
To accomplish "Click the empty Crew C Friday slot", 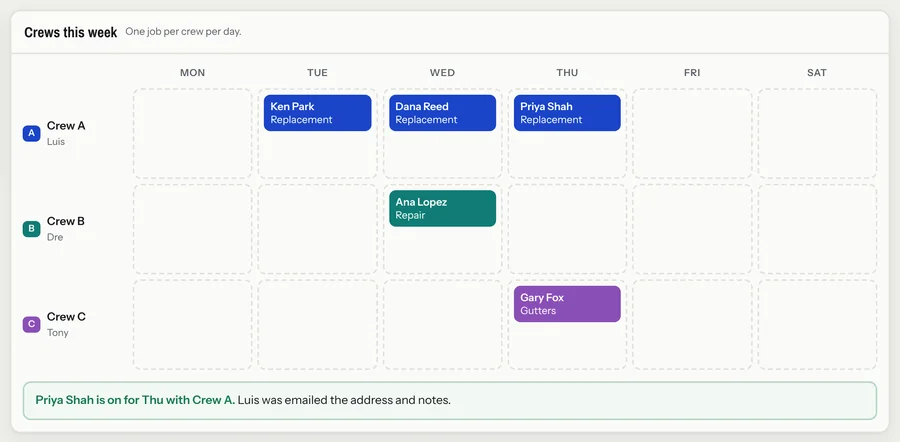I will coord(692,324).
